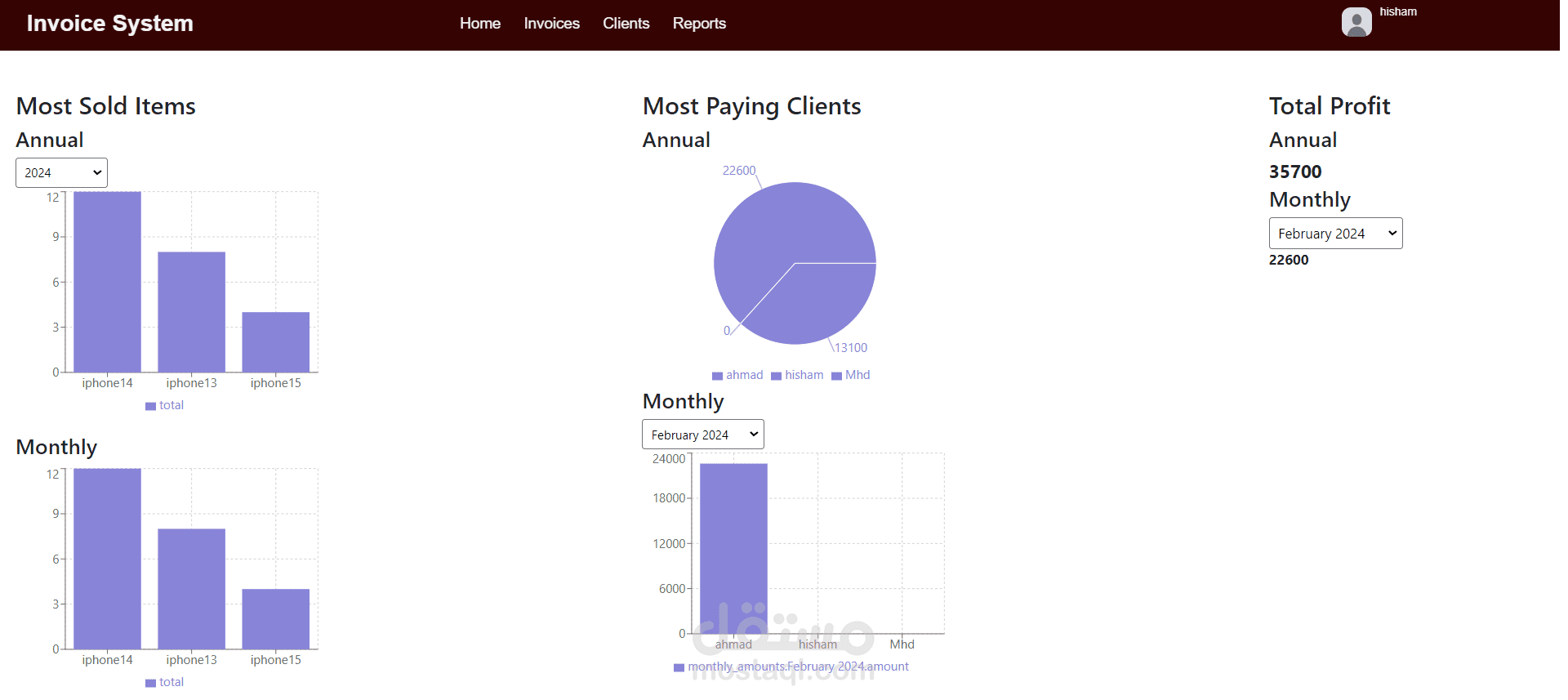This screenshot has width=1568, height=700.
Task: Click the user avatar icon
Action: coord(1356,22)
